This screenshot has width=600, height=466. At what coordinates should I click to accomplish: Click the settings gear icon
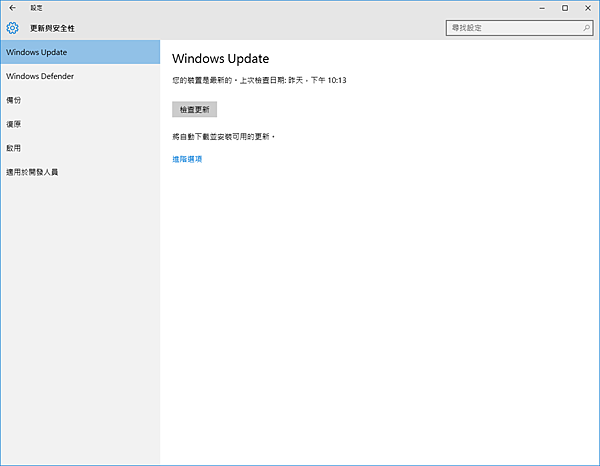[x=12, y=28]
